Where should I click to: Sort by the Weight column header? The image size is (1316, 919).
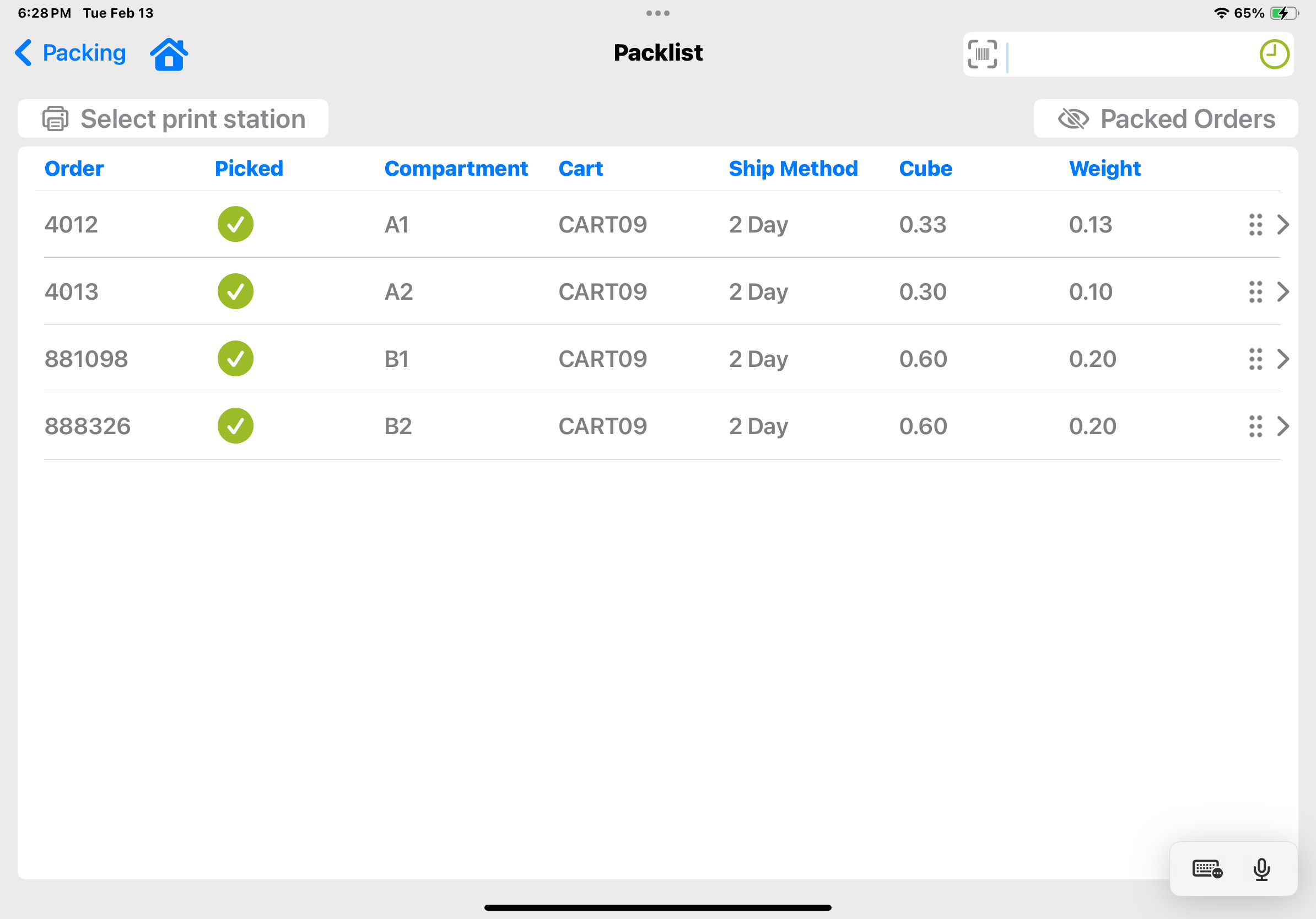[1104, 169]
